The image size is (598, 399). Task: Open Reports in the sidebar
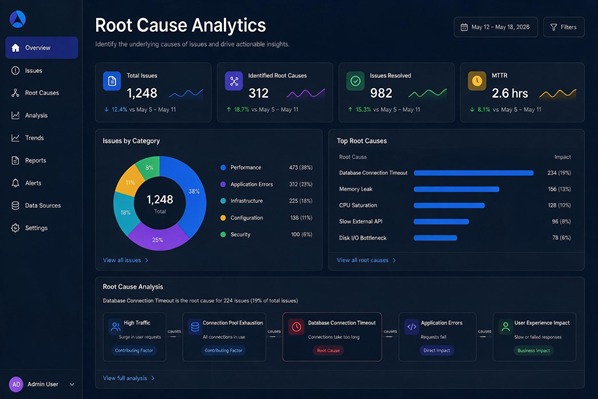42,160
